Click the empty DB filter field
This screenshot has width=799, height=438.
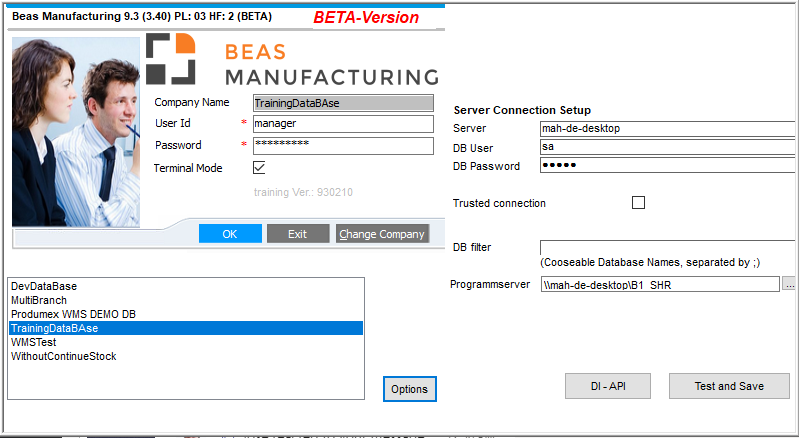(666, 247)
